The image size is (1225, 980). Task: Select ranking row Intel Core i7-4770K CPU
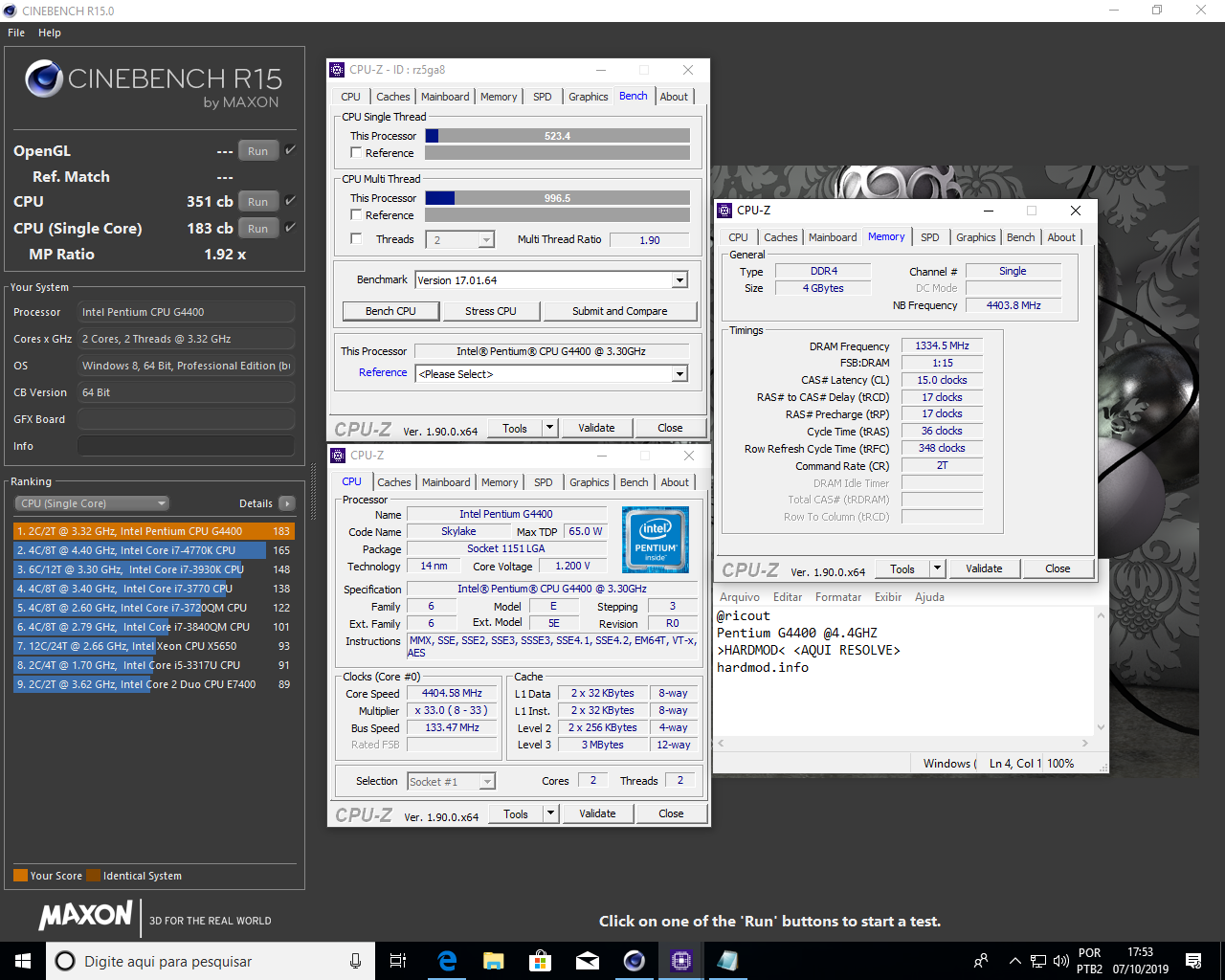click(153, 550)
